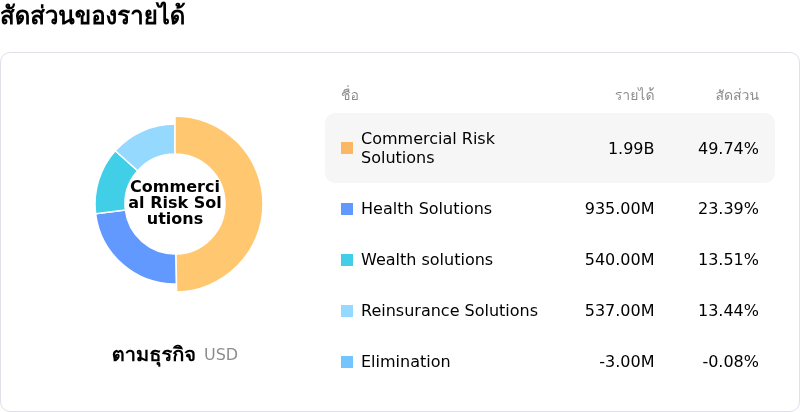The width and height of the screenshot is (800, 412).
Task: Click the light blue Reinsurance Solutions swatch
Action: (x=347, y=311)
